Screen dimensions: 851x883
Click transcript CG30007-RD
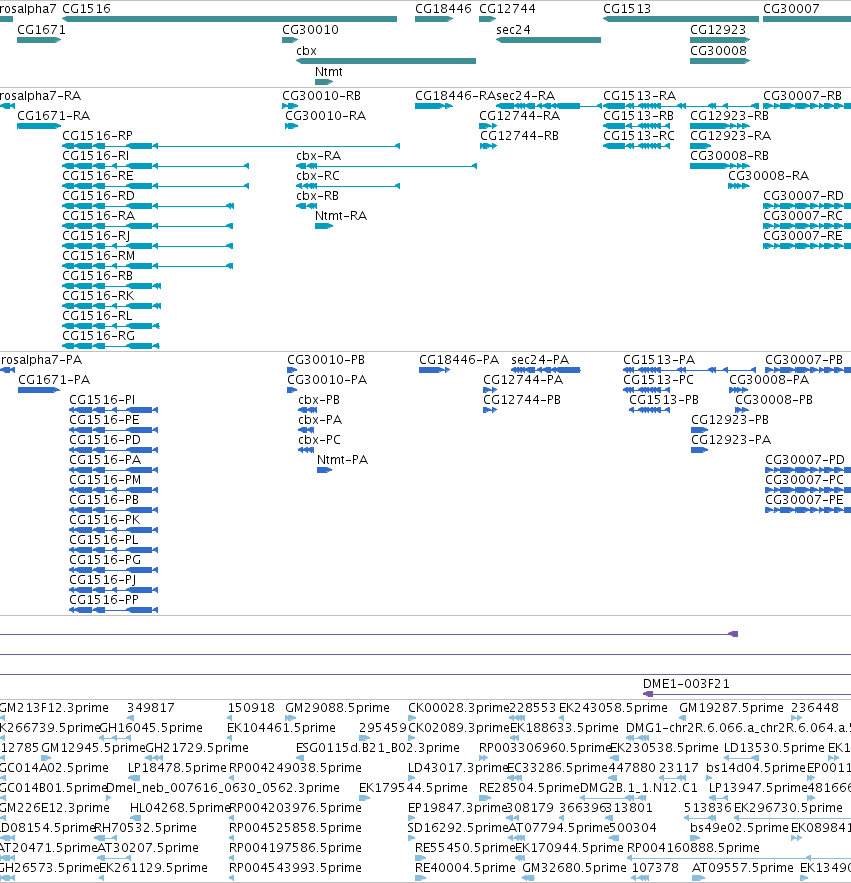coord(804,195)
